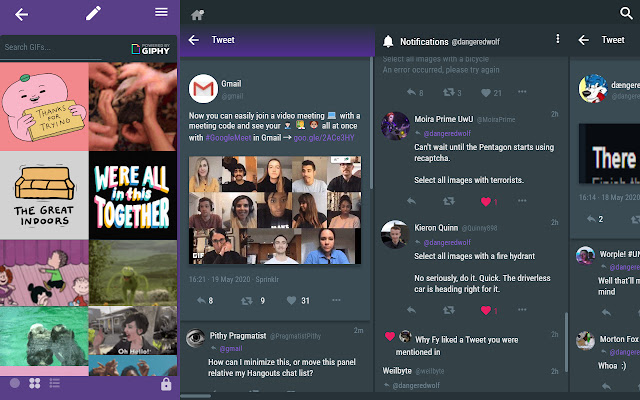The height and width of the screenshot is (400, 640).
Task: Open search with the magnifier icon
Action: point(626,13)
